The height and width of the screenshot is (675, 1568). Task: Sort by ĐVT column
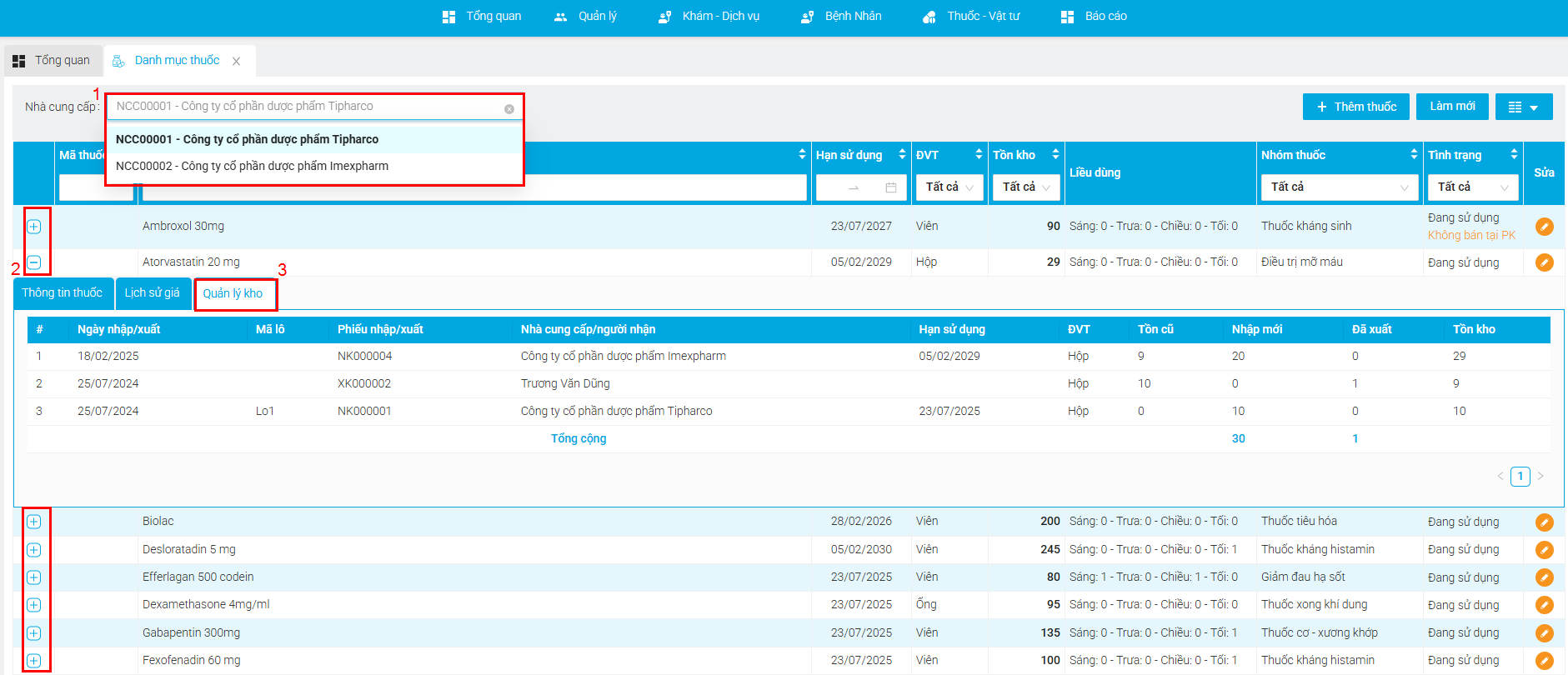tap(979, 155)
